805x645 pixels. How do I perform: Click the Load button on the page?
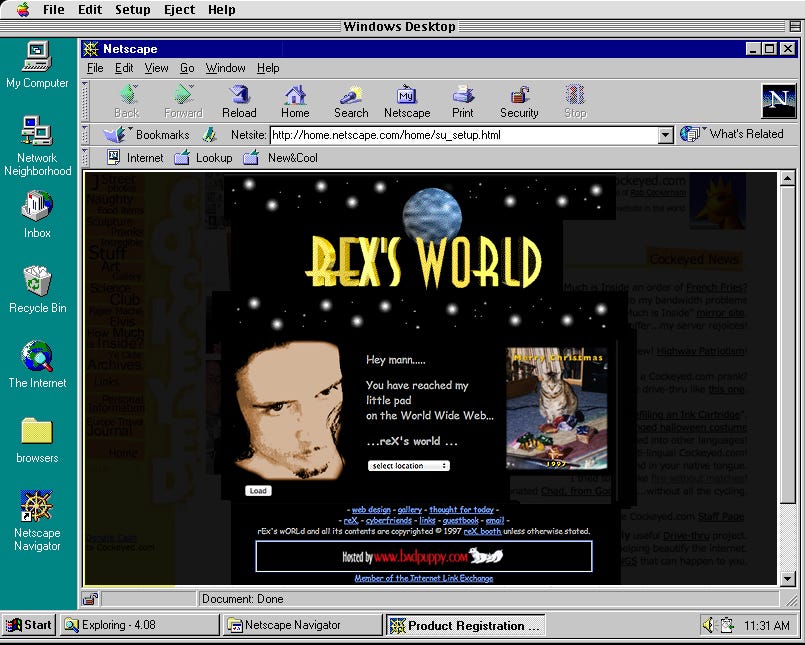258,491
